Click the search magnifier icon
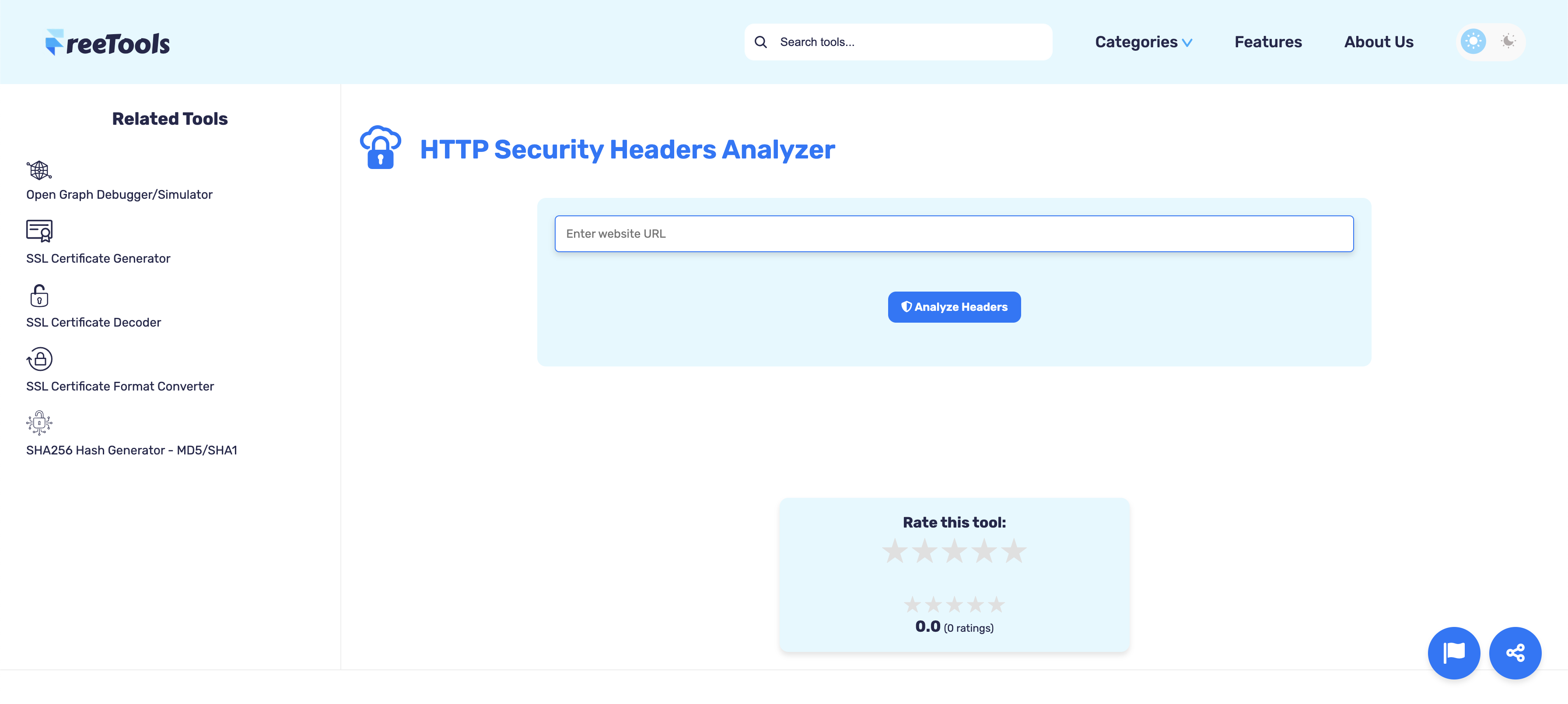Screen dimensions: 1568x704 coord(760,42)
